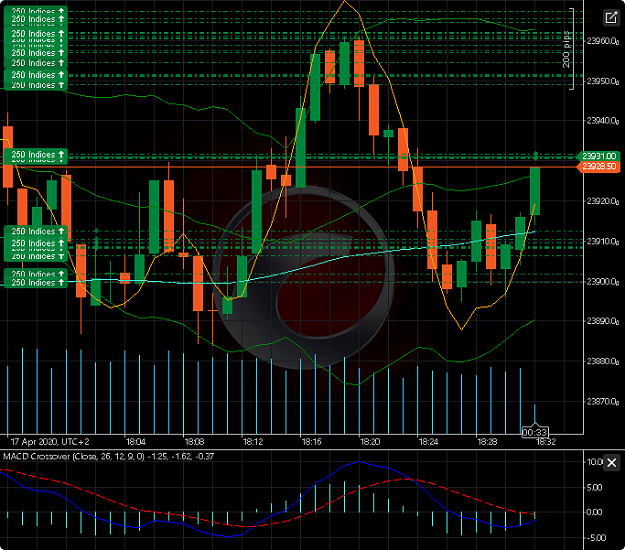
Task: Click the 18:04 time axis label
Action: (136, 442)
